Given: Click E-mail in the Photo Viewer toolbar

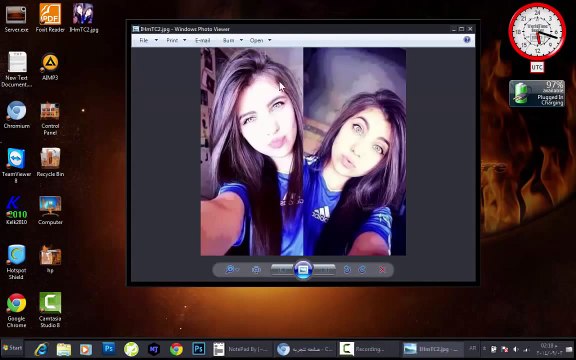Looking at the screenshot, I should (x=202, y=40).
